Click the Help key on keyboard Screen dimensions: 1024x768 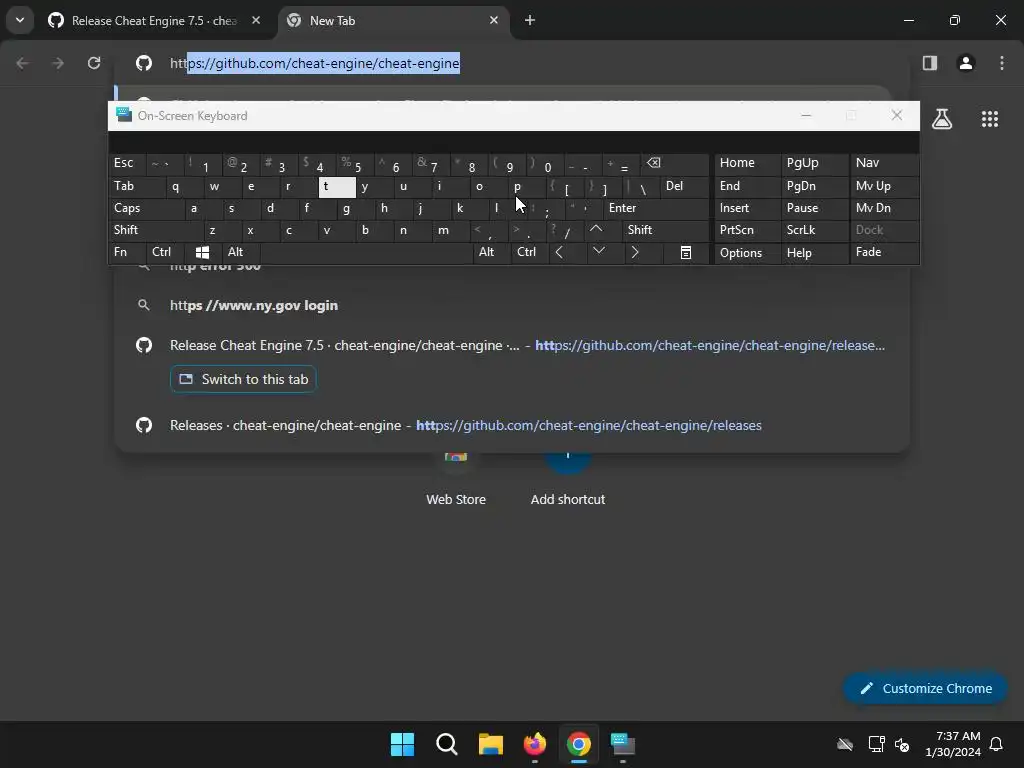point(814,253)
